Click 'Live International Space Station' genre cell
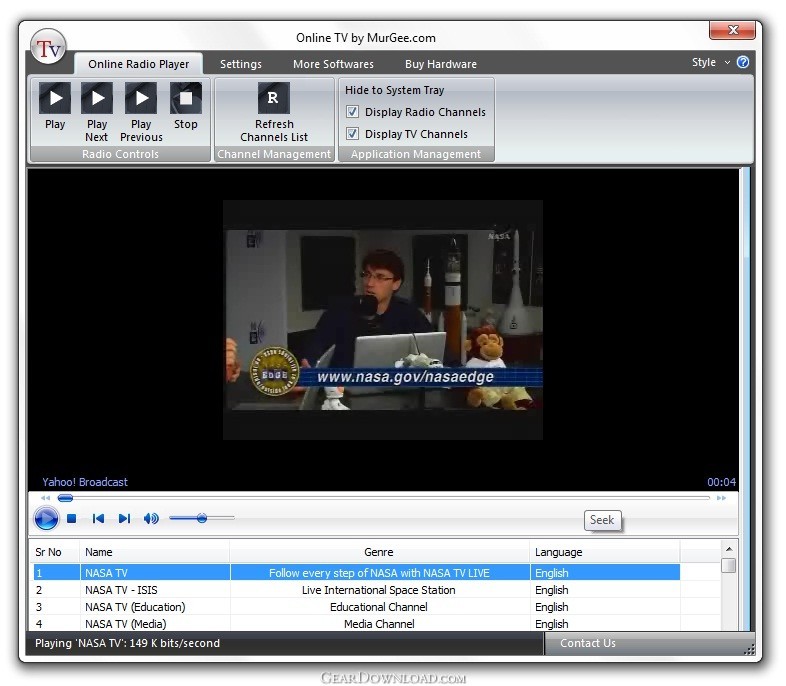Screen dimensions: 786x686 379,590
